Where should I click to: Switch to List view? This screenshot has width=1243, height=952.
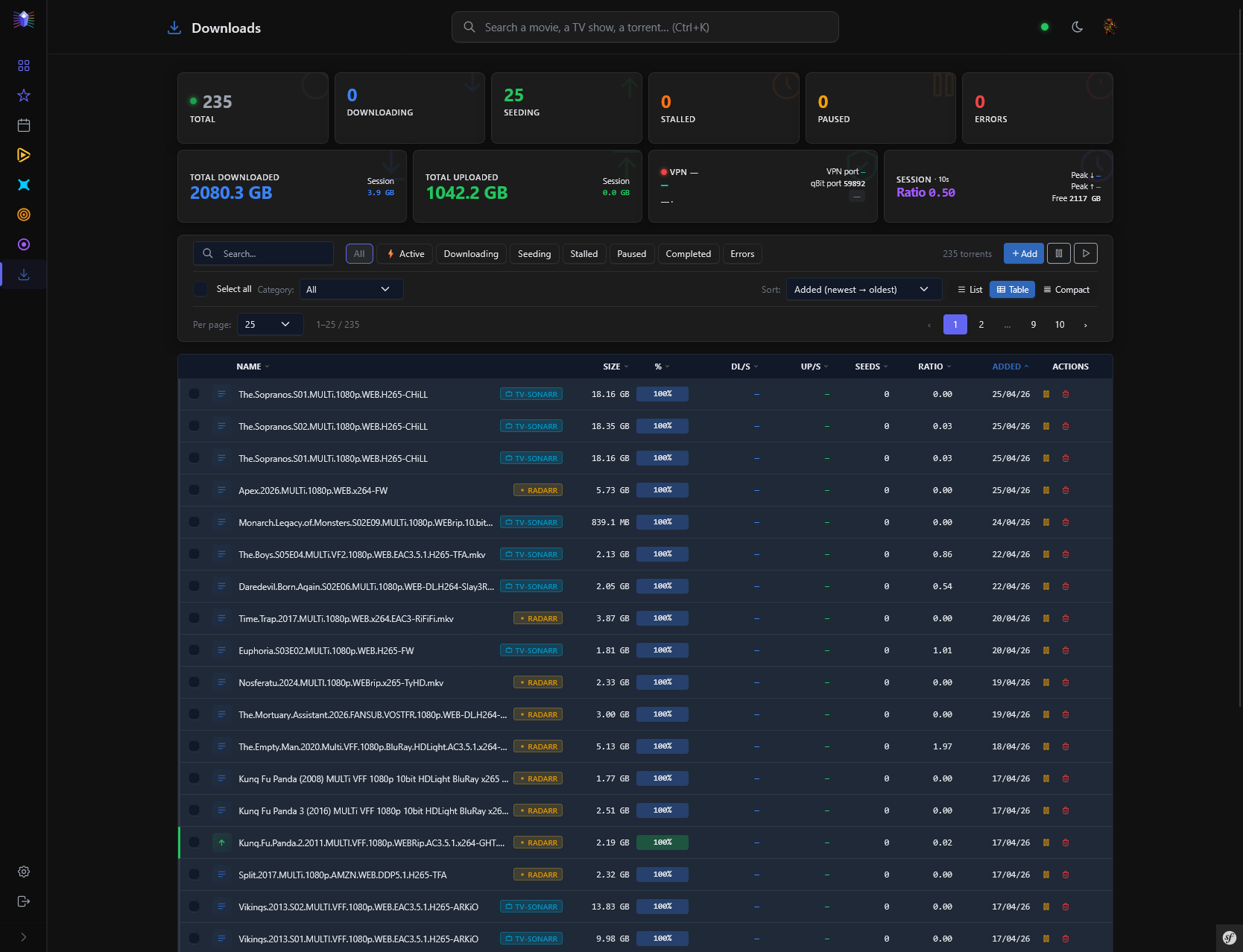970,289
